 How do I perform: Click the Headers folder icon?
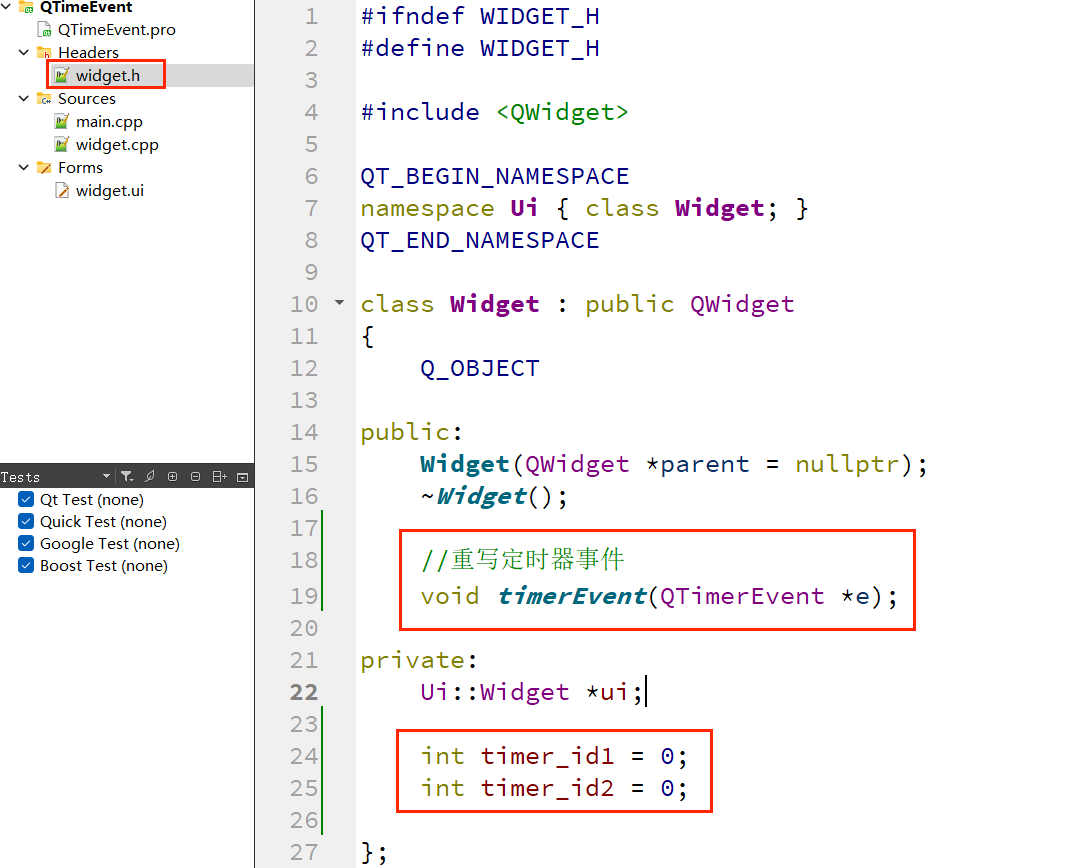pyautogui.click(x=44, y=53)
